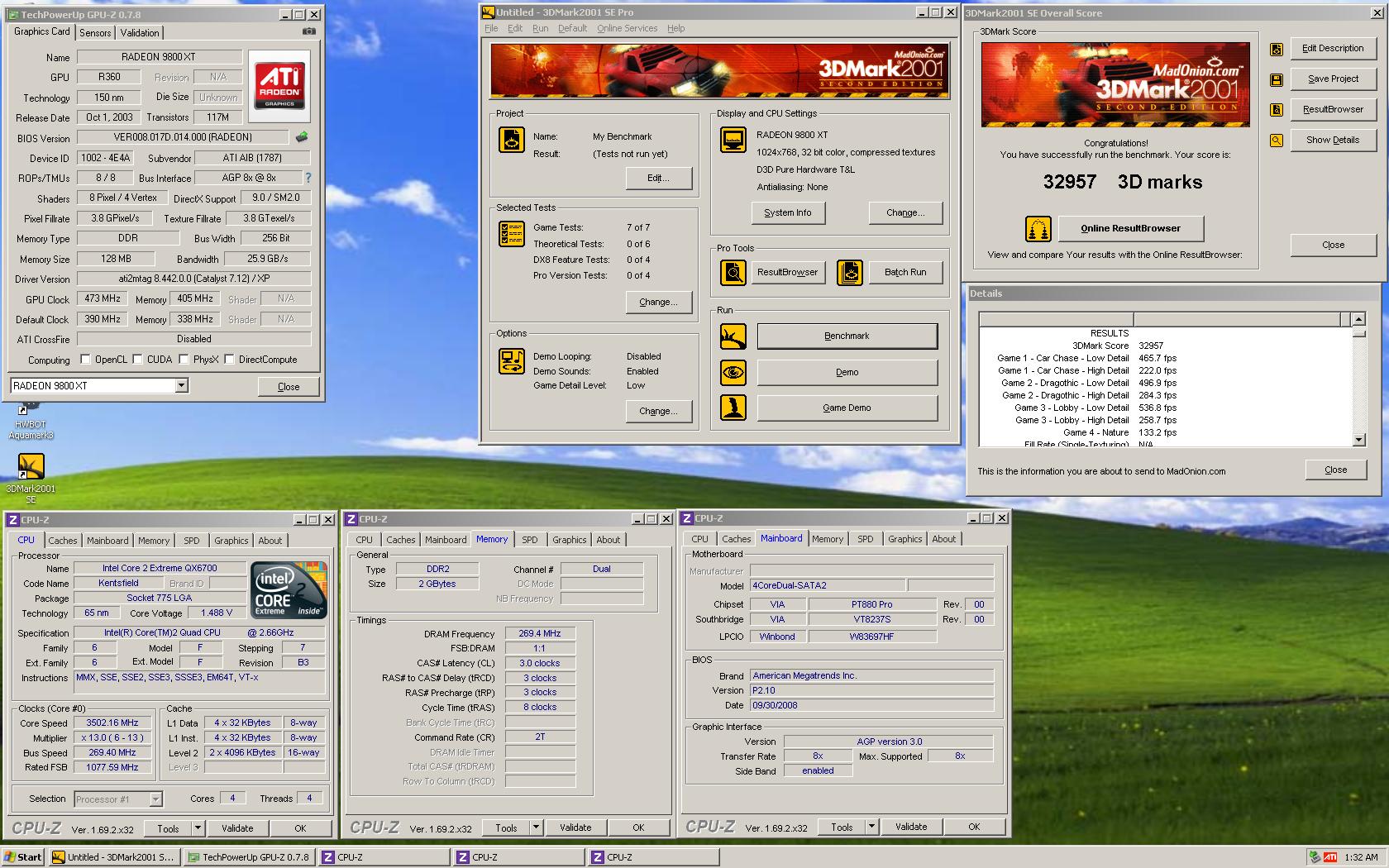Image resolution: width=1389 pixels, height=868 pixels.
Task: Click the Online ResultBrowser icon
Action: pyautogui.click(x=1038, y=228)
